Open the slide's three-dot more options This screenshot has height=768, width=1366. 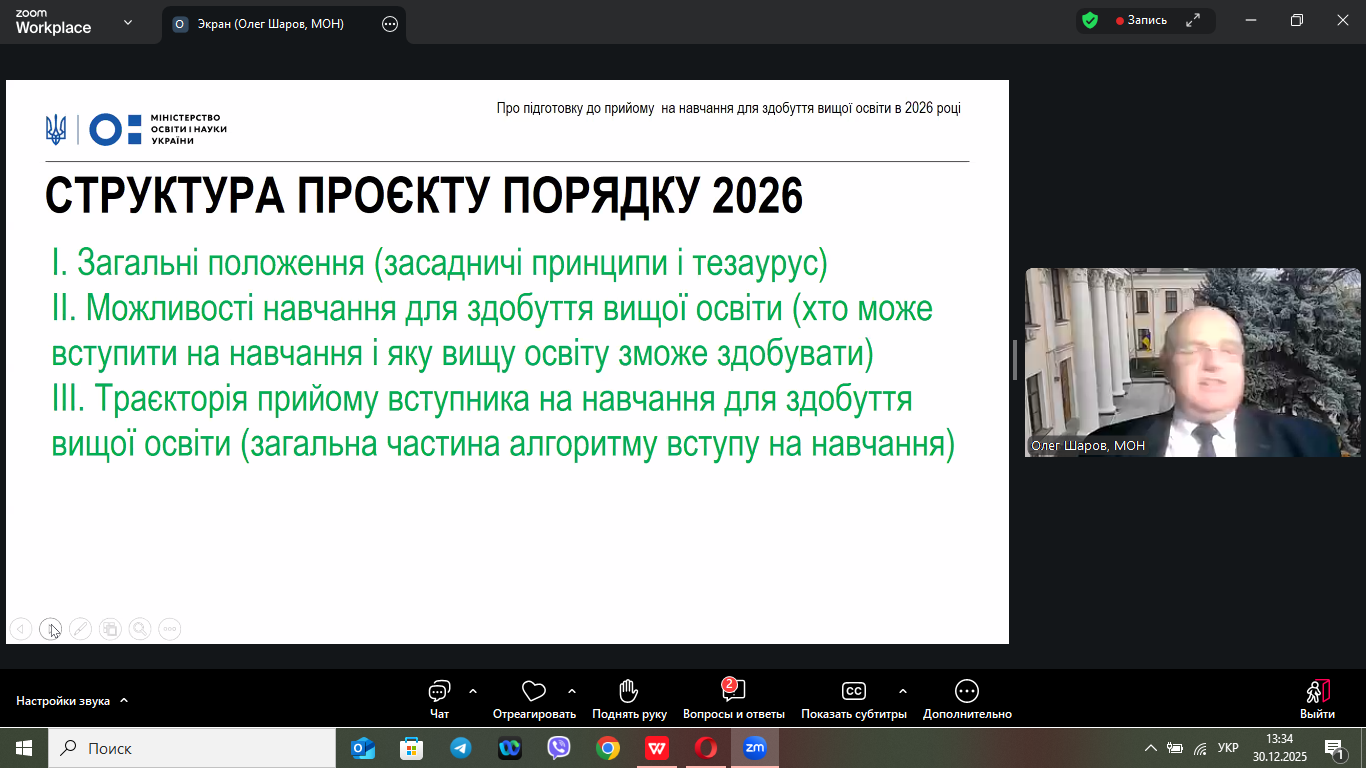tap(170, 629)
